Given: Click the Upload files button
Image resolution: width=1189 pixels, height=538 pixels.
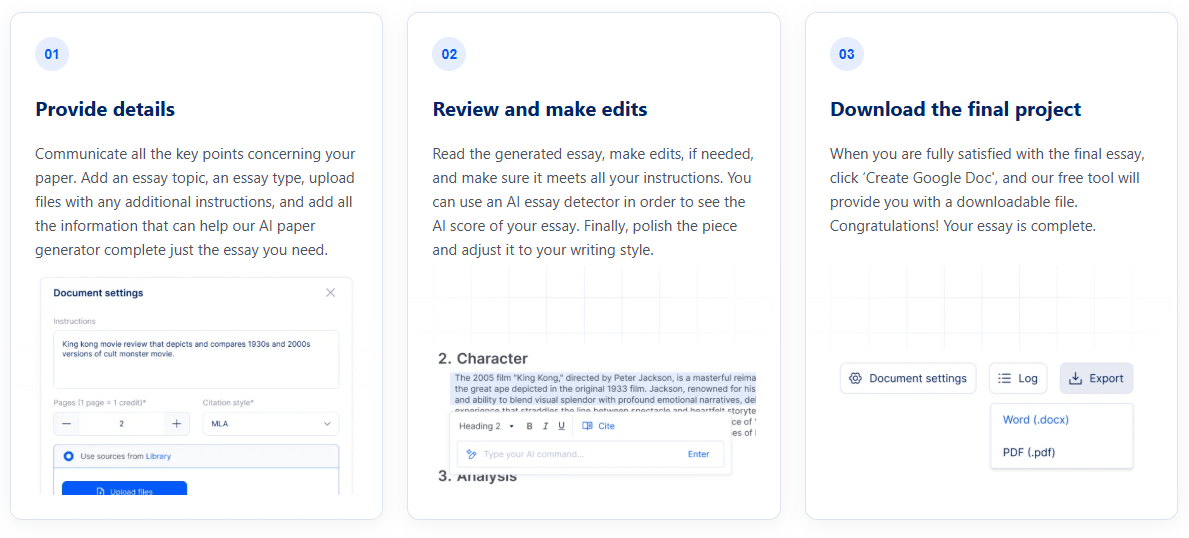Looking at the screenshot, I should pyautogui.click(x=124, y=489).
